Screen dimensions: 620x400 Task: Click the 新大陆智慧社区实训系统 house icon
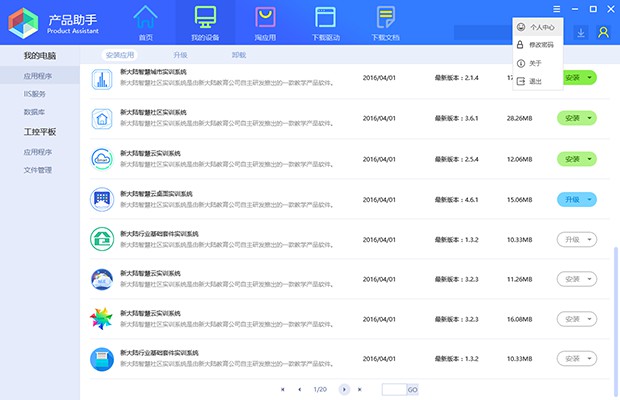[102, 119]
